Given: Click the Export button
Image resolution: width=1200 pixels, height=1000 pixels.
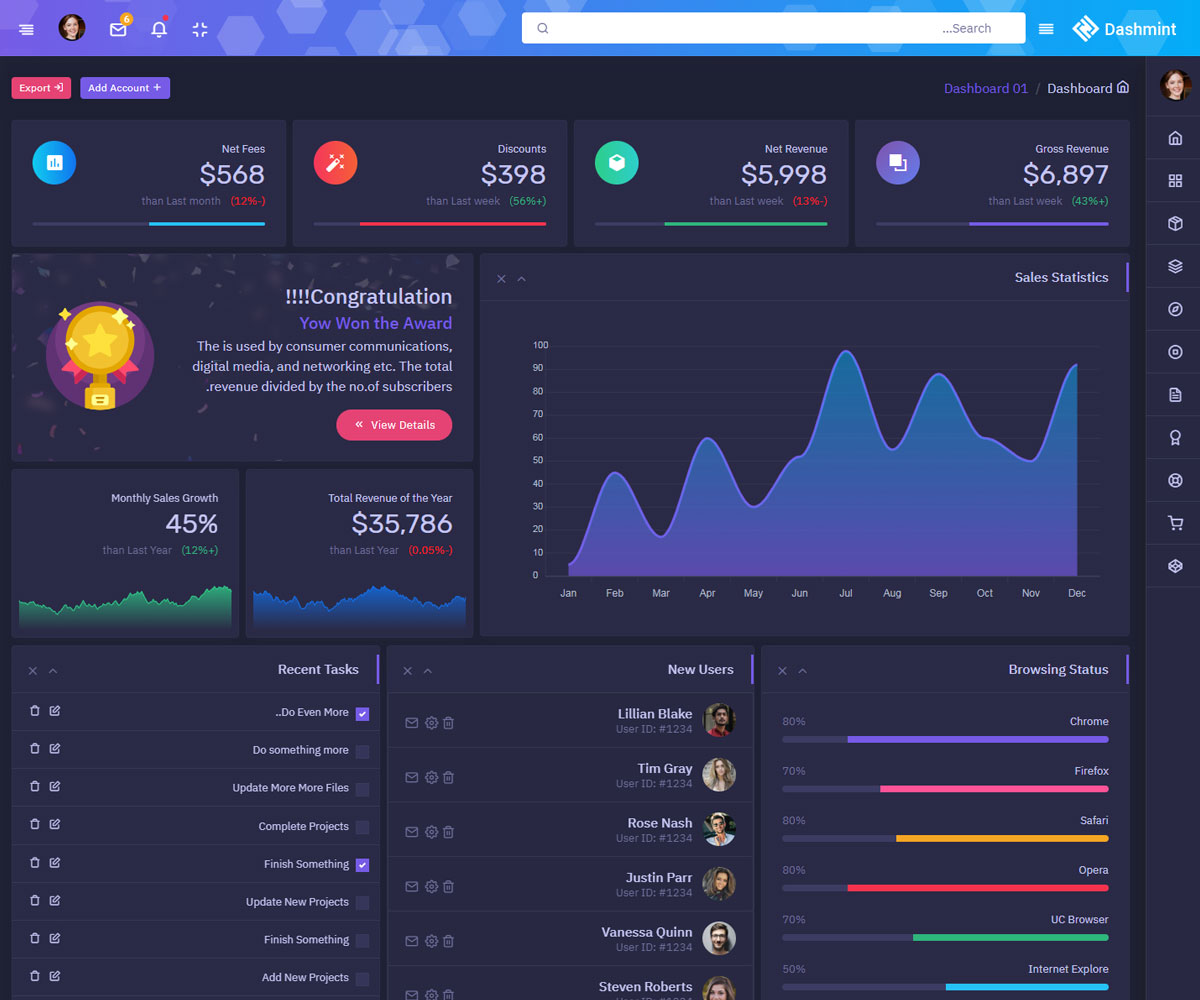Looking at the screenshot, I should [41, 88].
